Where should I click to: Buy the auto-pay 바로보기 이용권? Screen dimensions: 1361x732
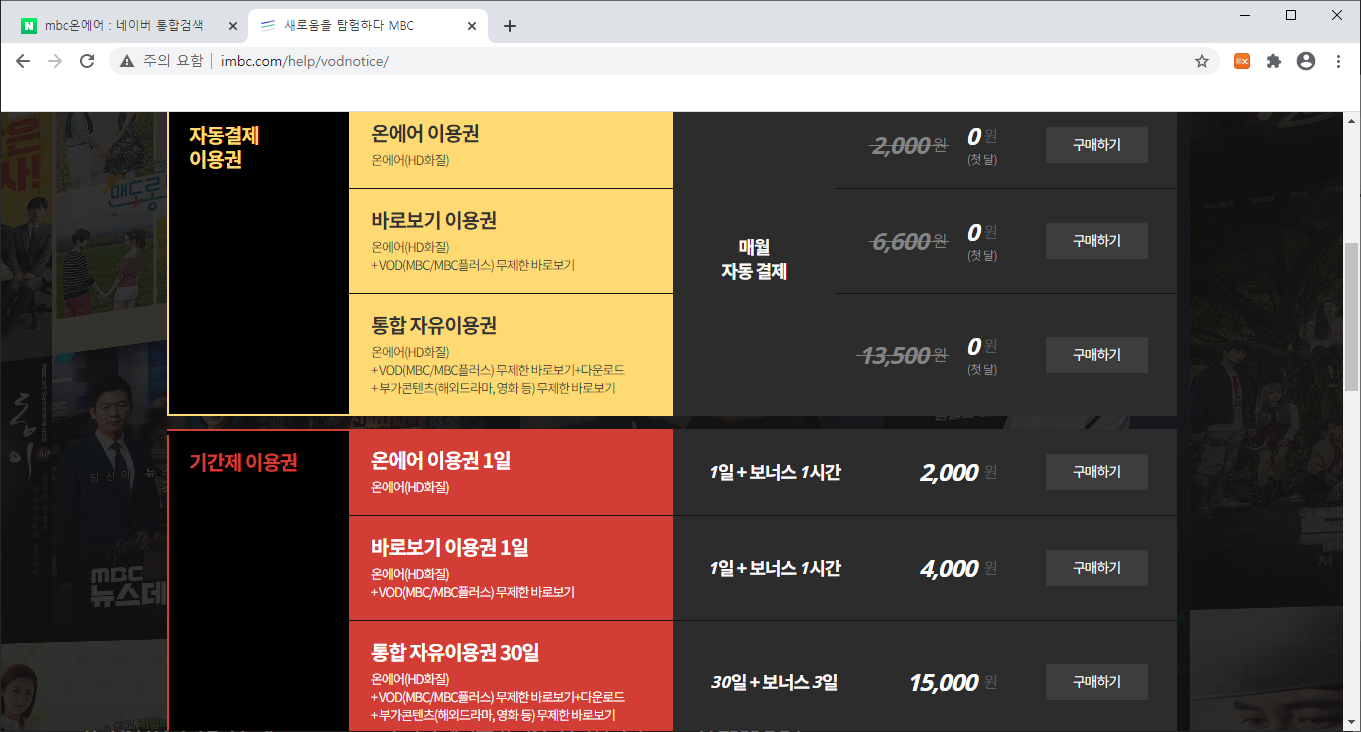(1097, 241)
